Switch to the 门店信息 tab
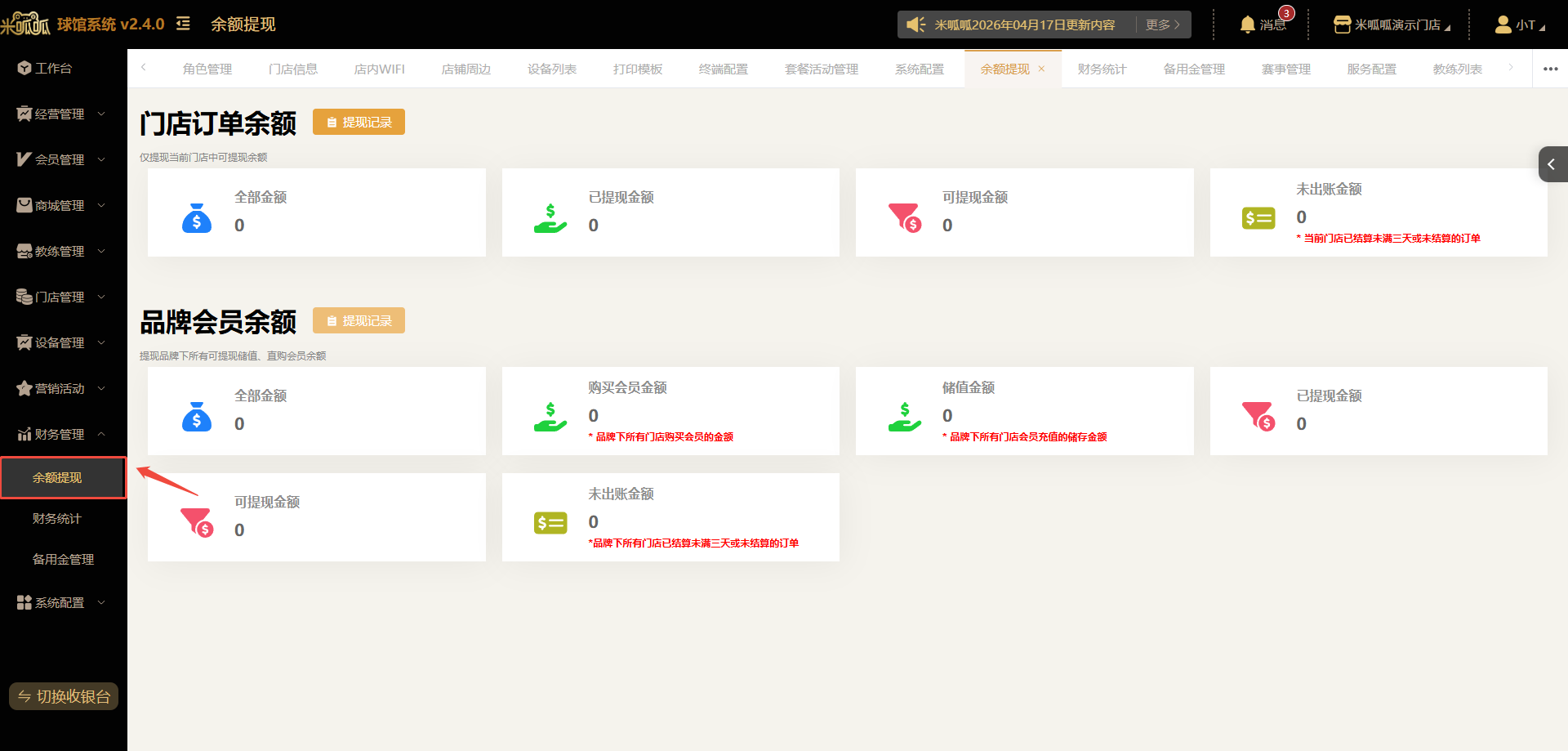 (293, 69)
